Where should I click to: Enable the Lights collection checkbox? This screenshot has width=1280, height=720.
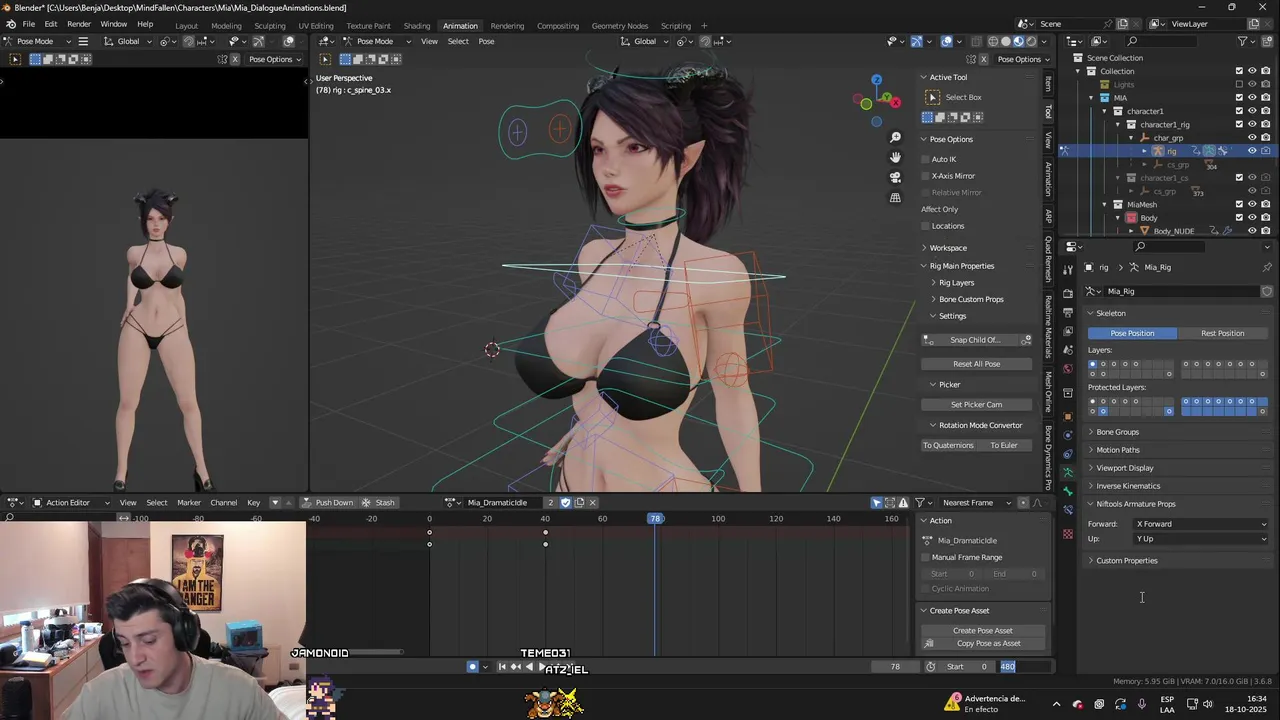pos(1239,84)
